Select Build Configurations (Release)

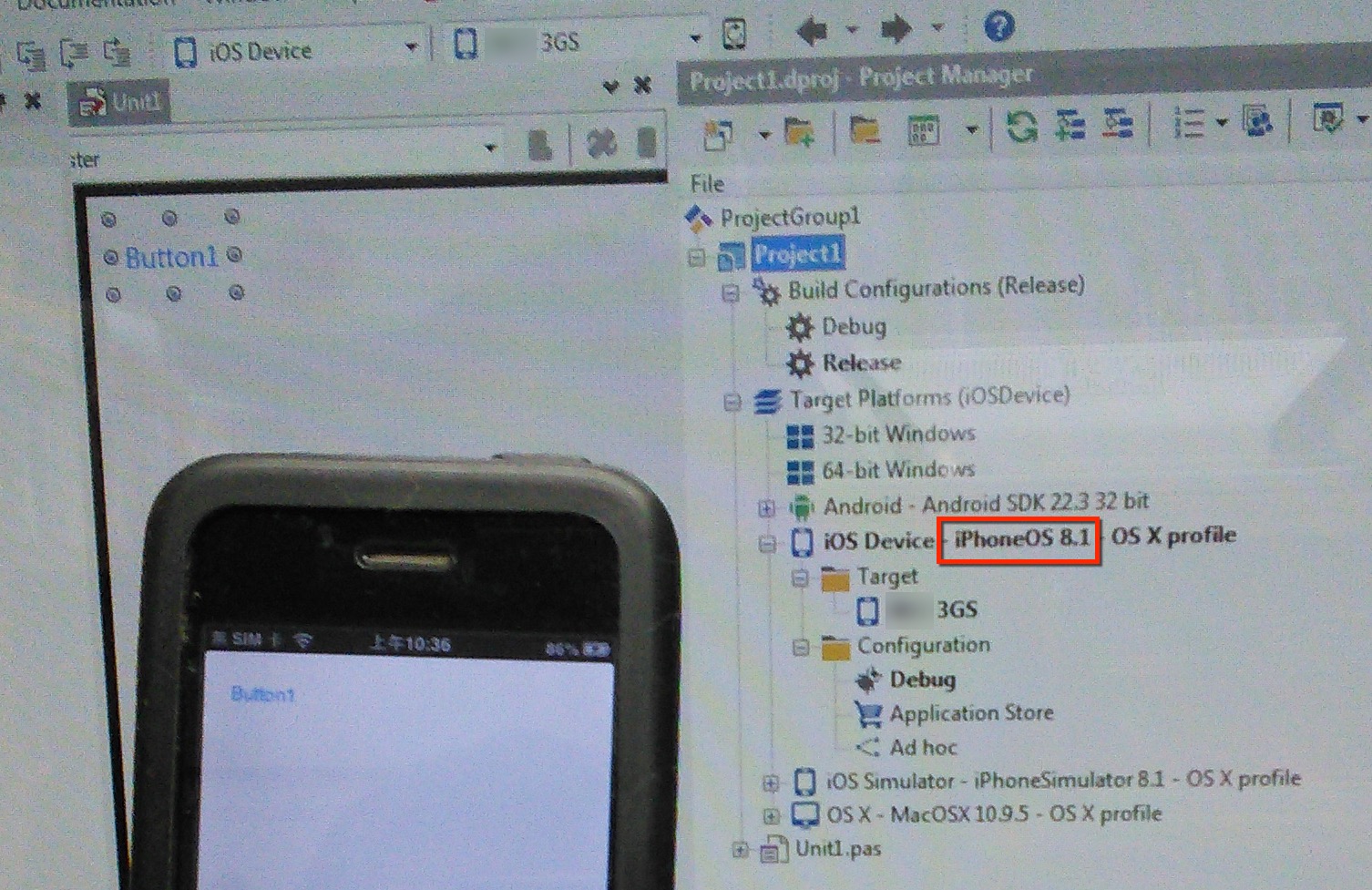936,288
